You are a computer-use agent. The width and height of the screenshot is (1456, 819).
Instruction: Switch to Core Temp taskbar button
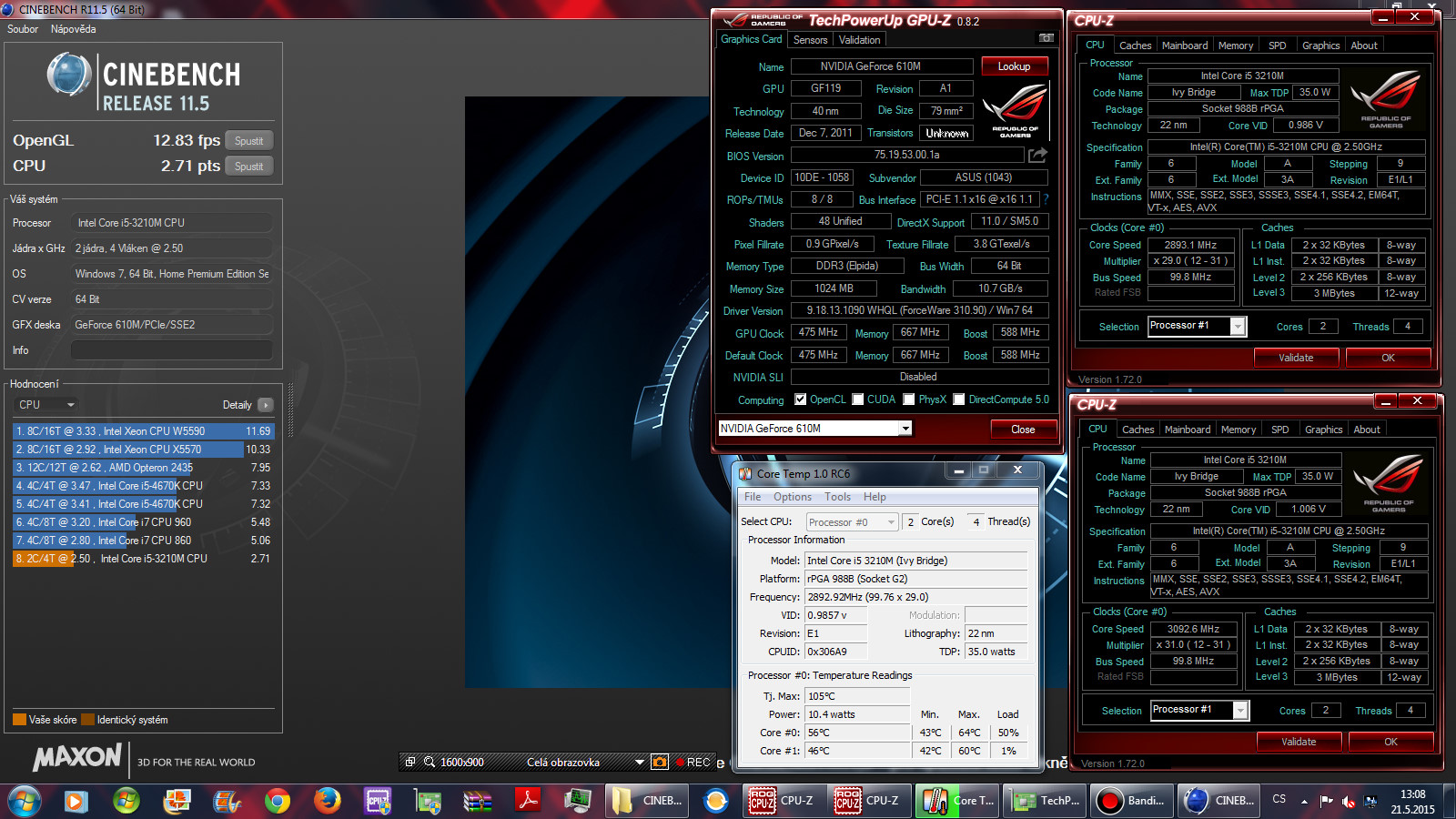pos(955,801)
